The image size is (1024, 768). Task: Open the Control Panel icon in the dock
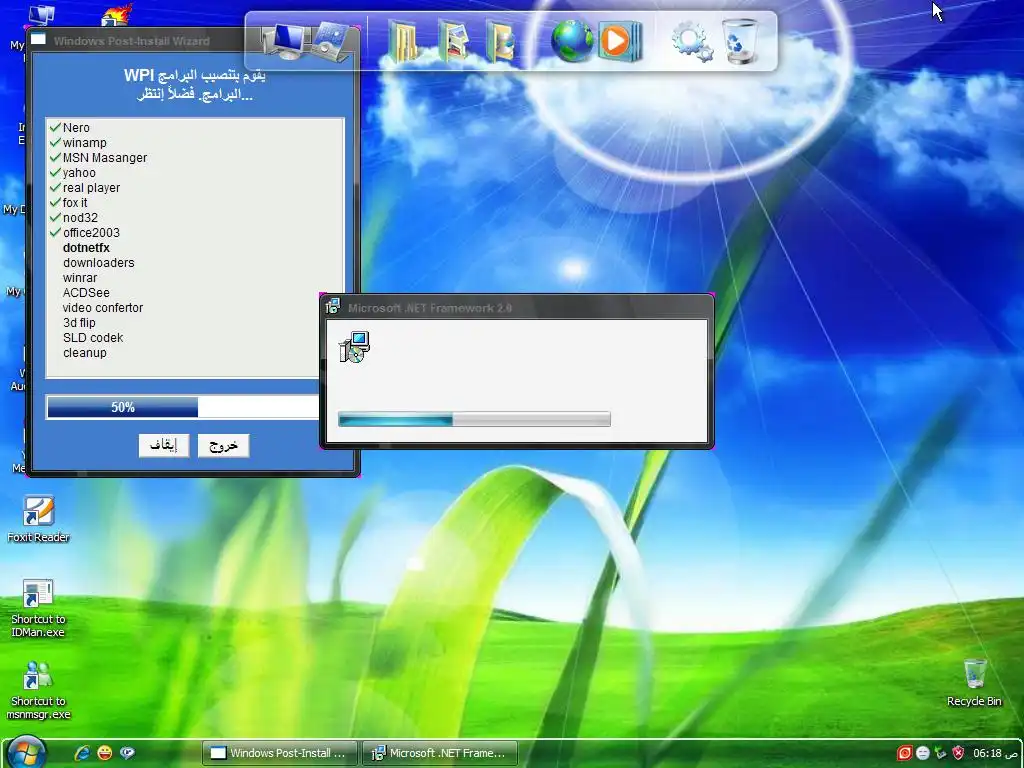click(333, 41)
